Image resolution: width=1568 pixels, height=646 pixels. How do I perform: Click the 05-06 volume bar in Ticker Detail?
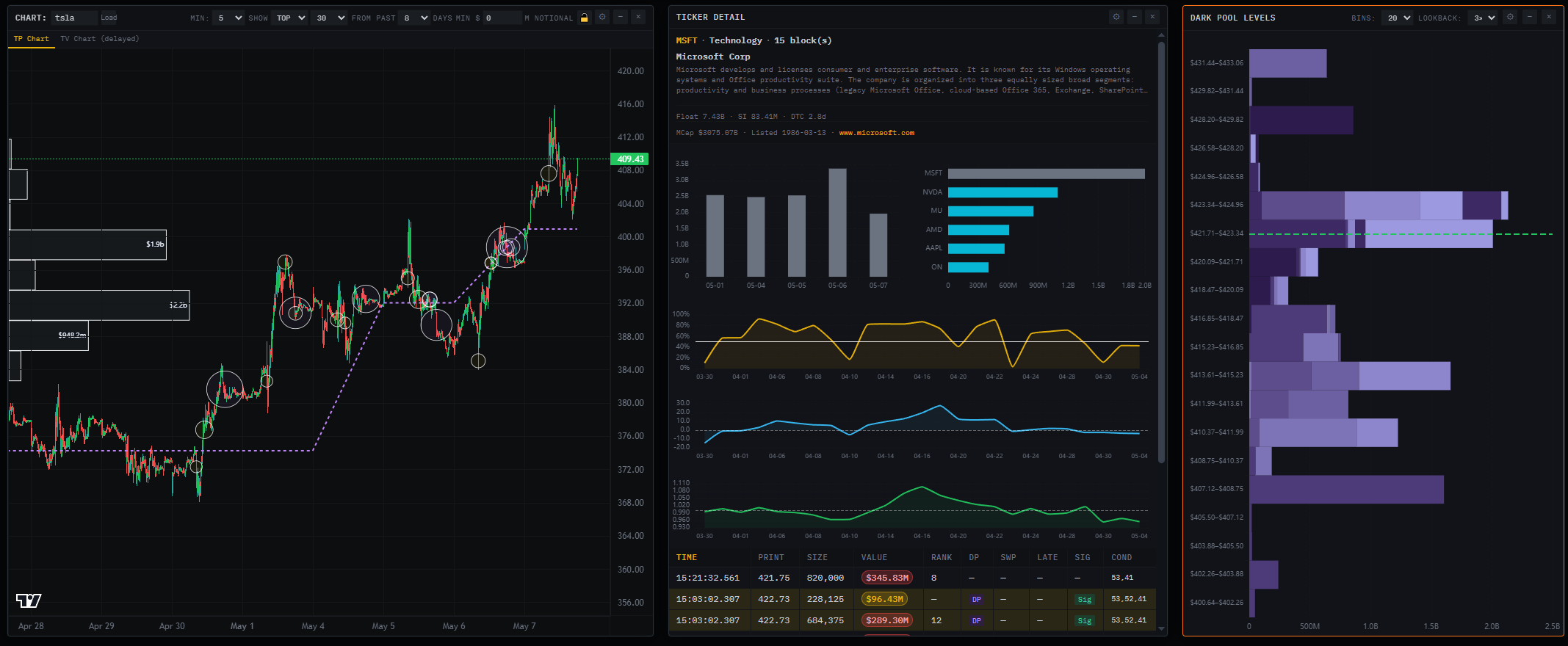click(837, 222)
